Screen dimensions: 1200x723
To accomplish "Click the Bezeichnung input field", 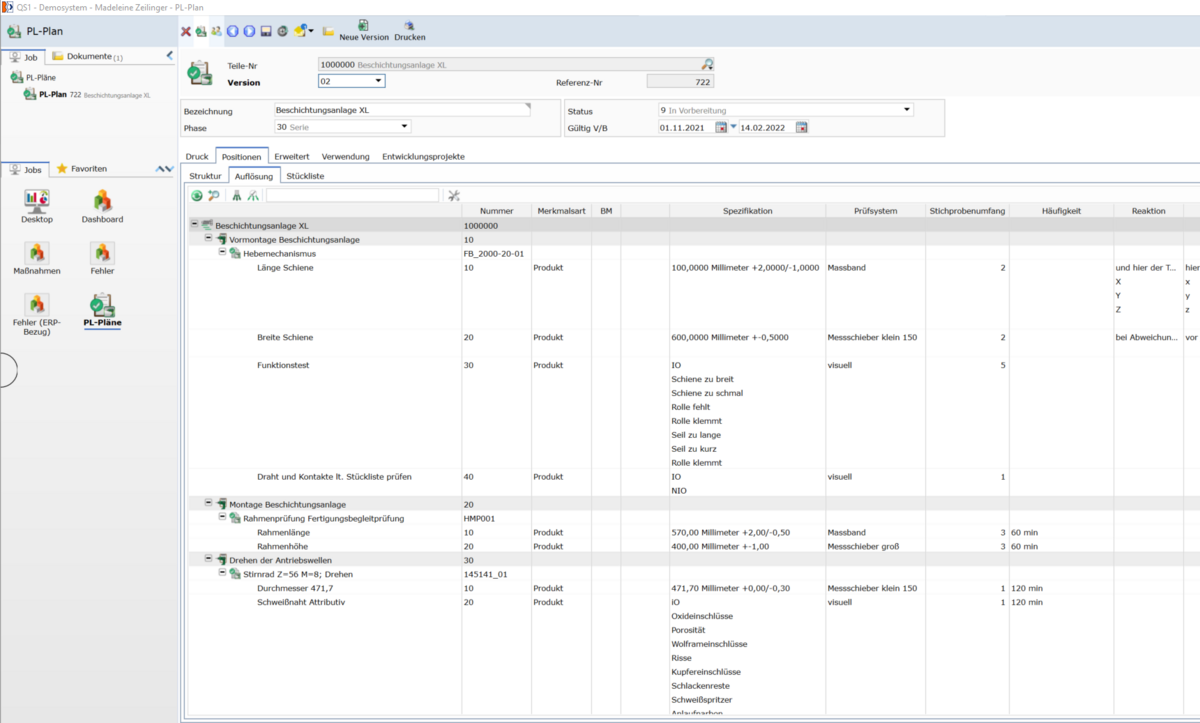I will coord(402,110).
